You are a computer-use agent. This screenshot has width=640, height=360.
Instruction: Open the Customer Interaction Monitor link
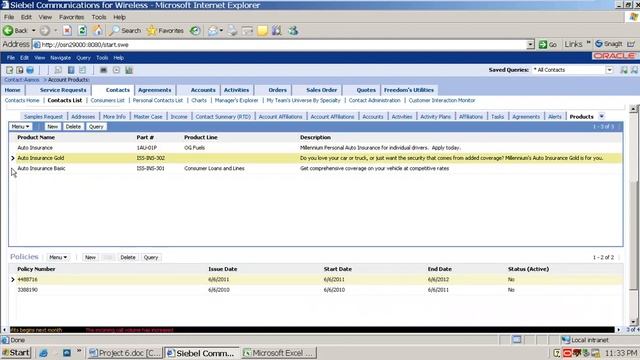pyautogui.click(x=442, y=100)
